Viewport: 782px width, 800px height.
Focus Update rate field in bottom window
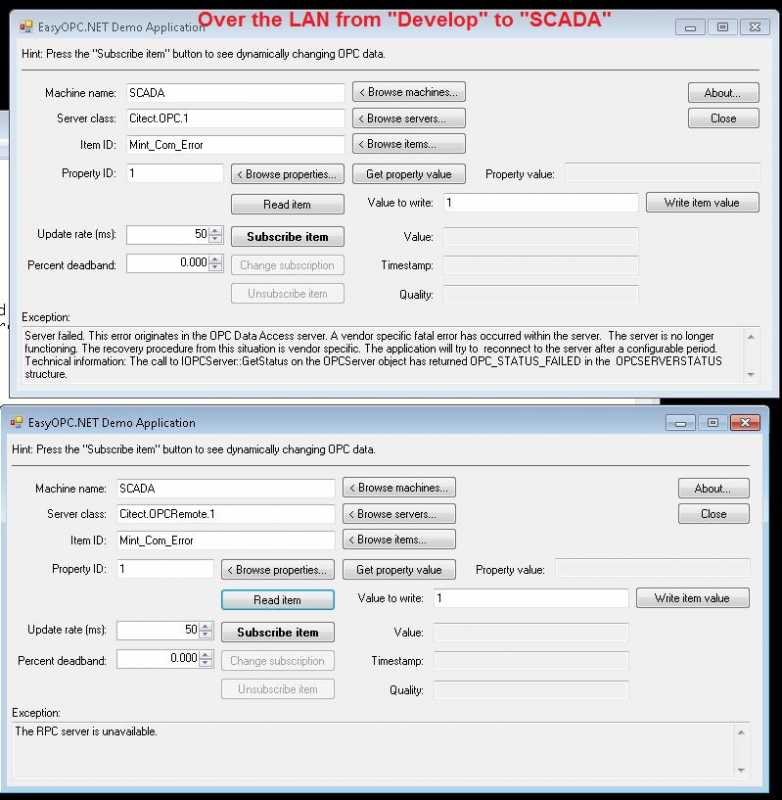(159, 630)
